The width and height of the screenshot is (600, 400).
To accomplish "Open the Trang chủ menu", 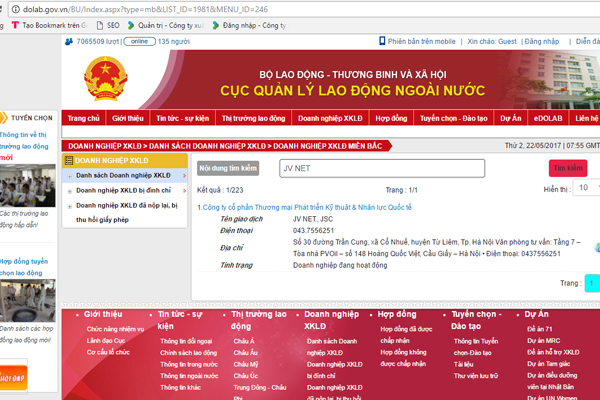I will click(83, 118).
